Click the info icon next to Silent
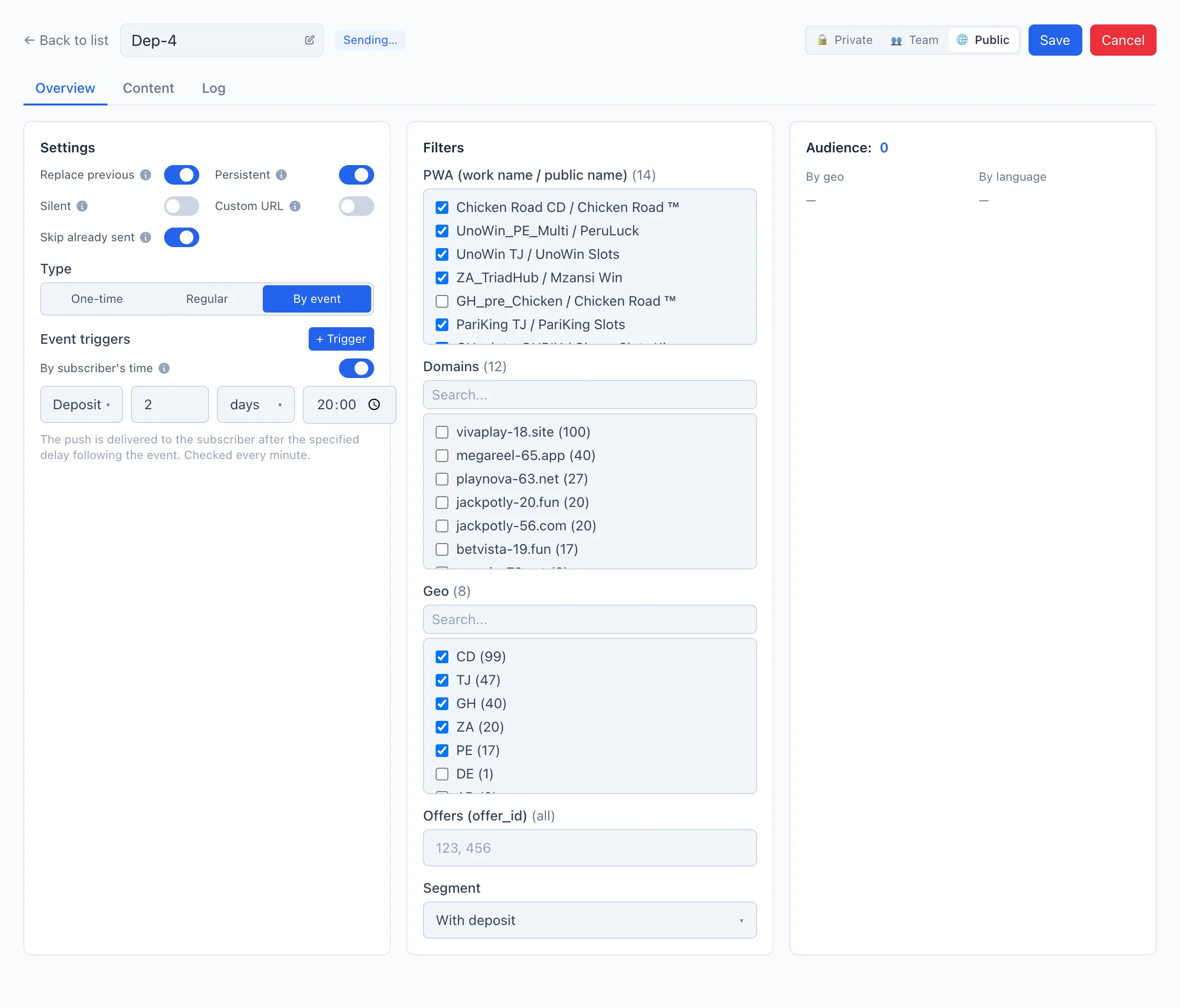 82,206
